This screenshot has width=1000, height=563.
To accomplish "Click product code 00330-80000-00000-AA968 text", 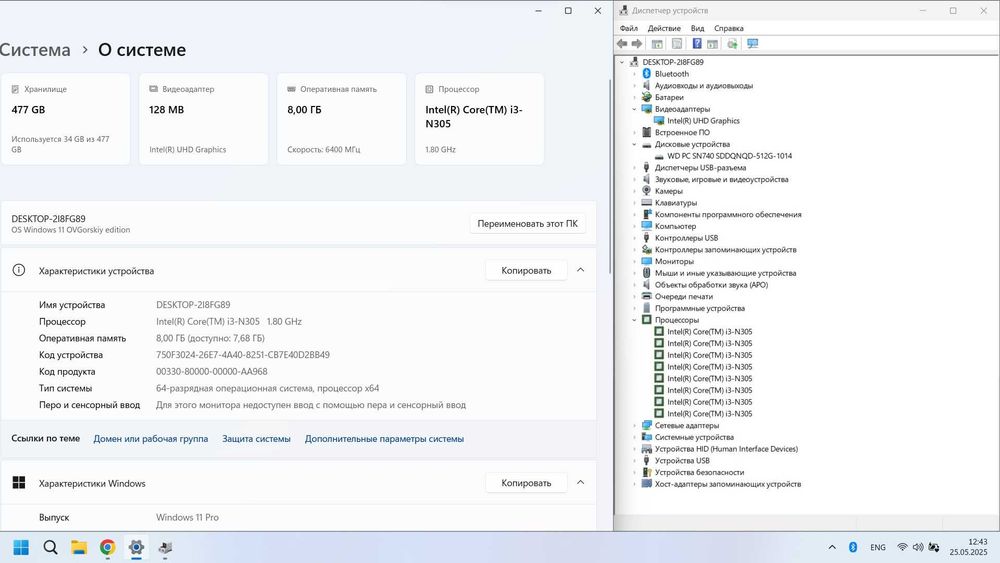I will click(x=212, y=372).
